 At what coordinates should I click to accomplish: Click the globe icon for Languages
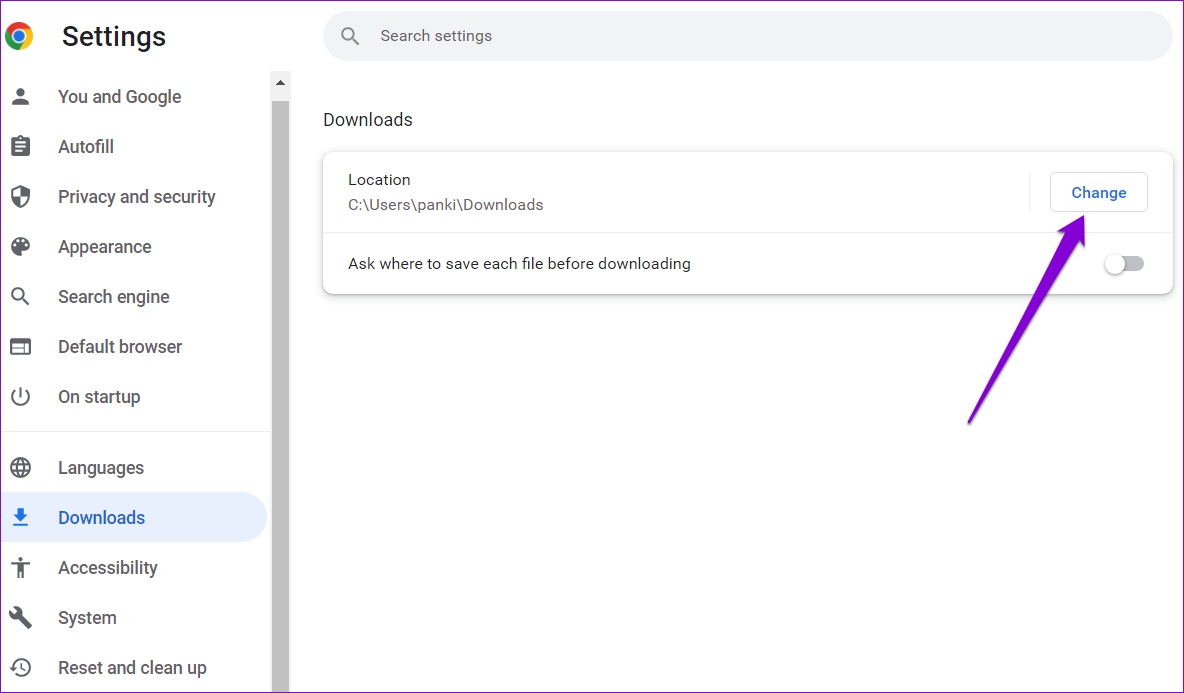tap(20, 467)
